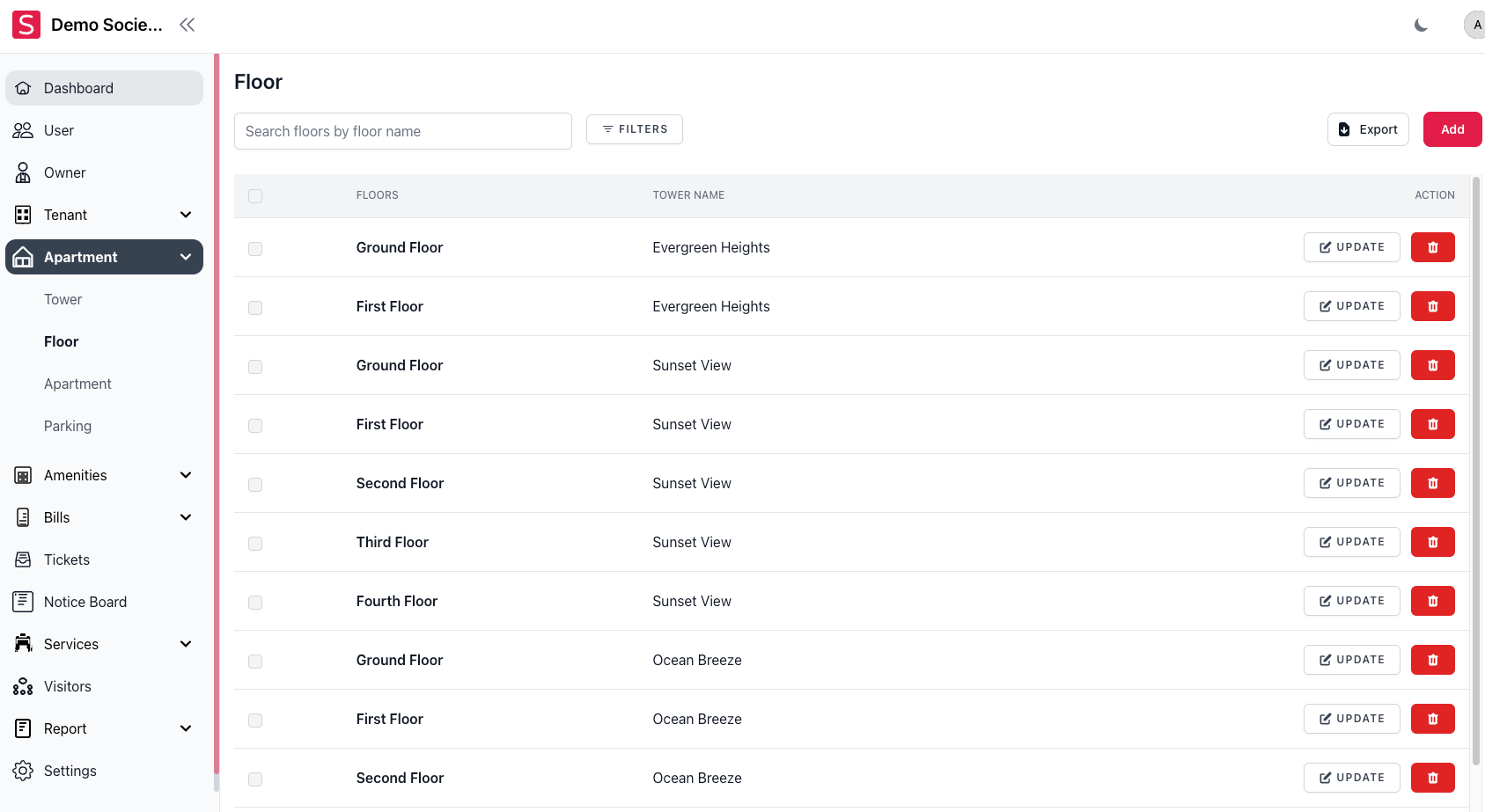Tick the Ground Floor Ocean Breeze checkbox
This screenshot has height=812, width=1485.
pos(255,662)
